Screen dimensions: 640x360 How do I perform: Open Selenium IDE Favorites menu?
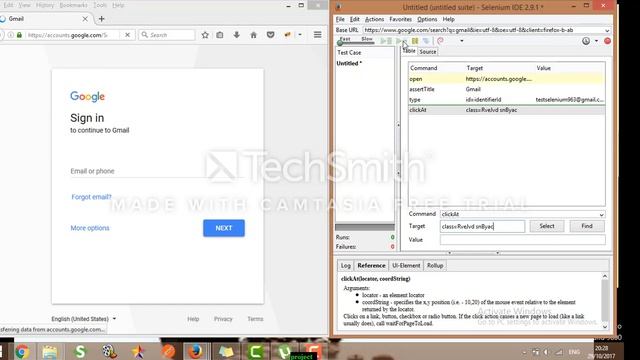400,19
